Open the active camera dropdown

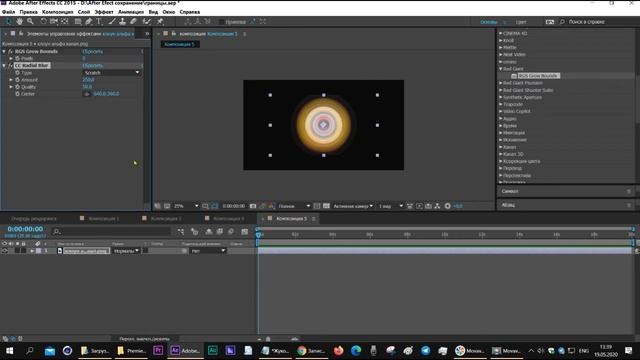[353, 206]
